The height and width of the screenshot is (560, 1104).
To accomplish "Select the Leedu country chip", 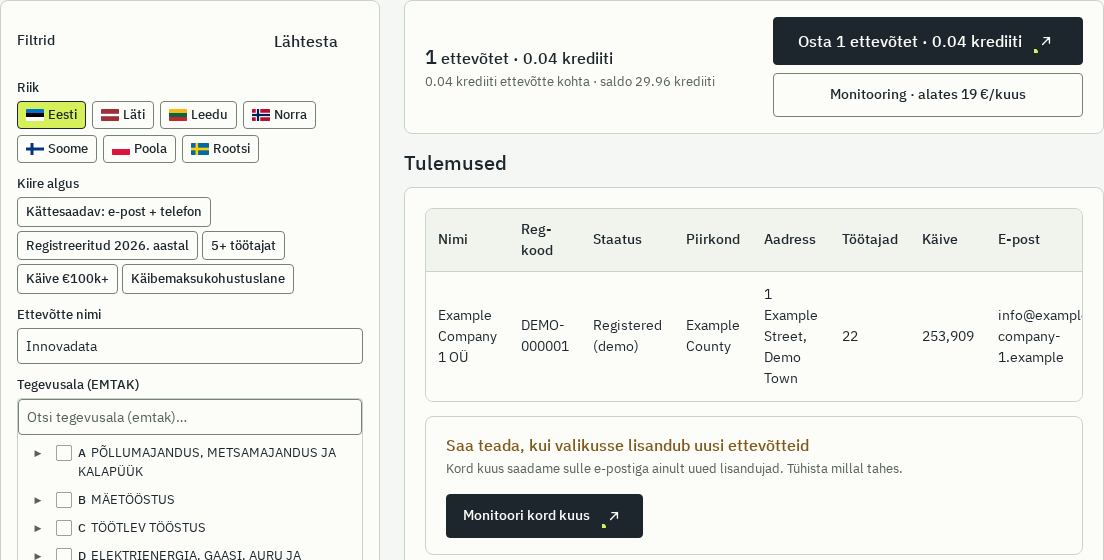I will point(198,115).
